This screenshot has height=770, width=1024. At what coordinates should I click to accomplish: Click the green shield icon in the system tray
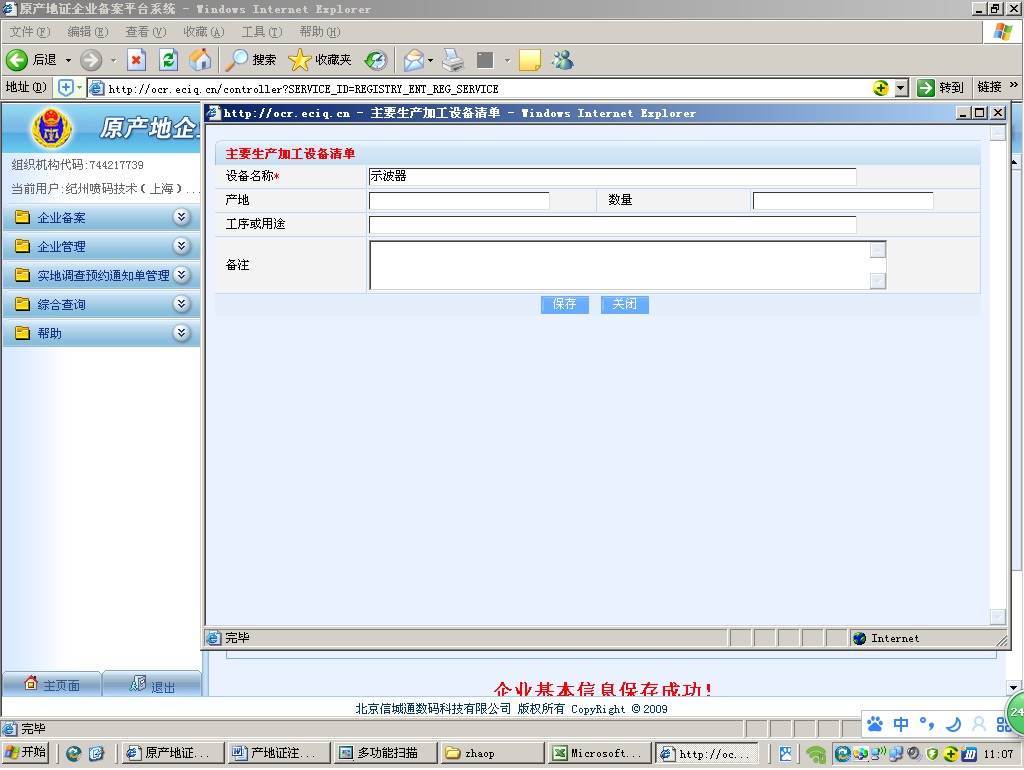(932, 753)
